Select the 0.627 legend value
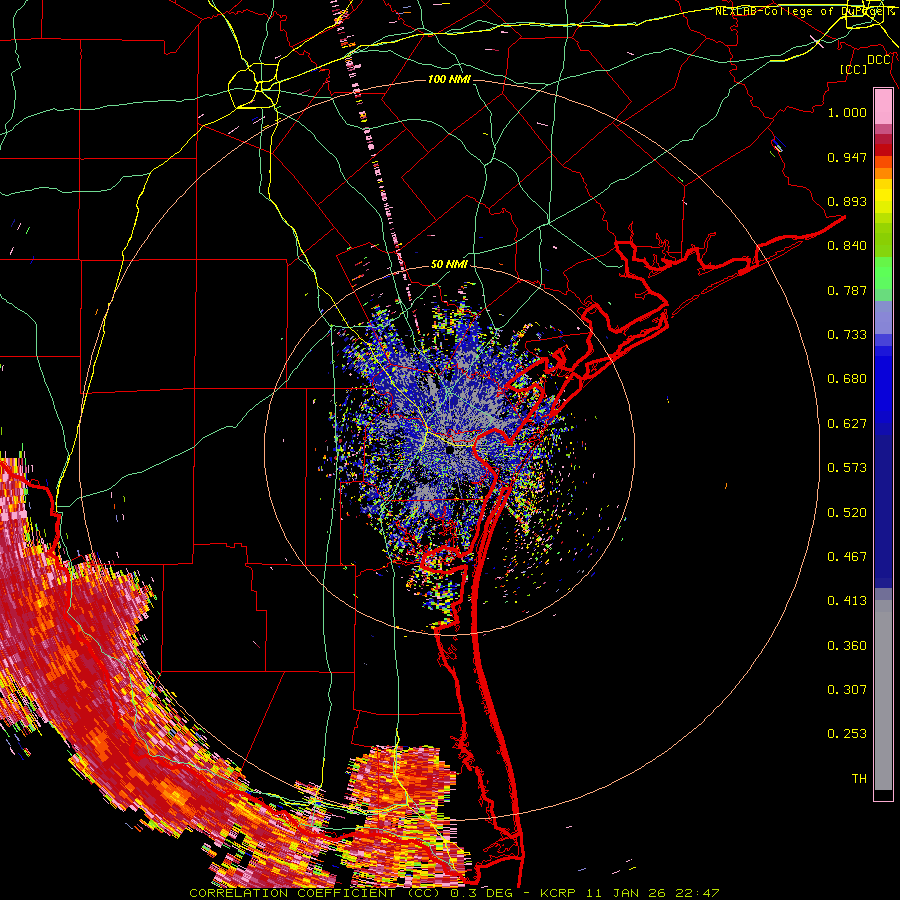Image resolution: width=900 pixels, height=900 pixels. pyautogui.click(x=847, y=424)
